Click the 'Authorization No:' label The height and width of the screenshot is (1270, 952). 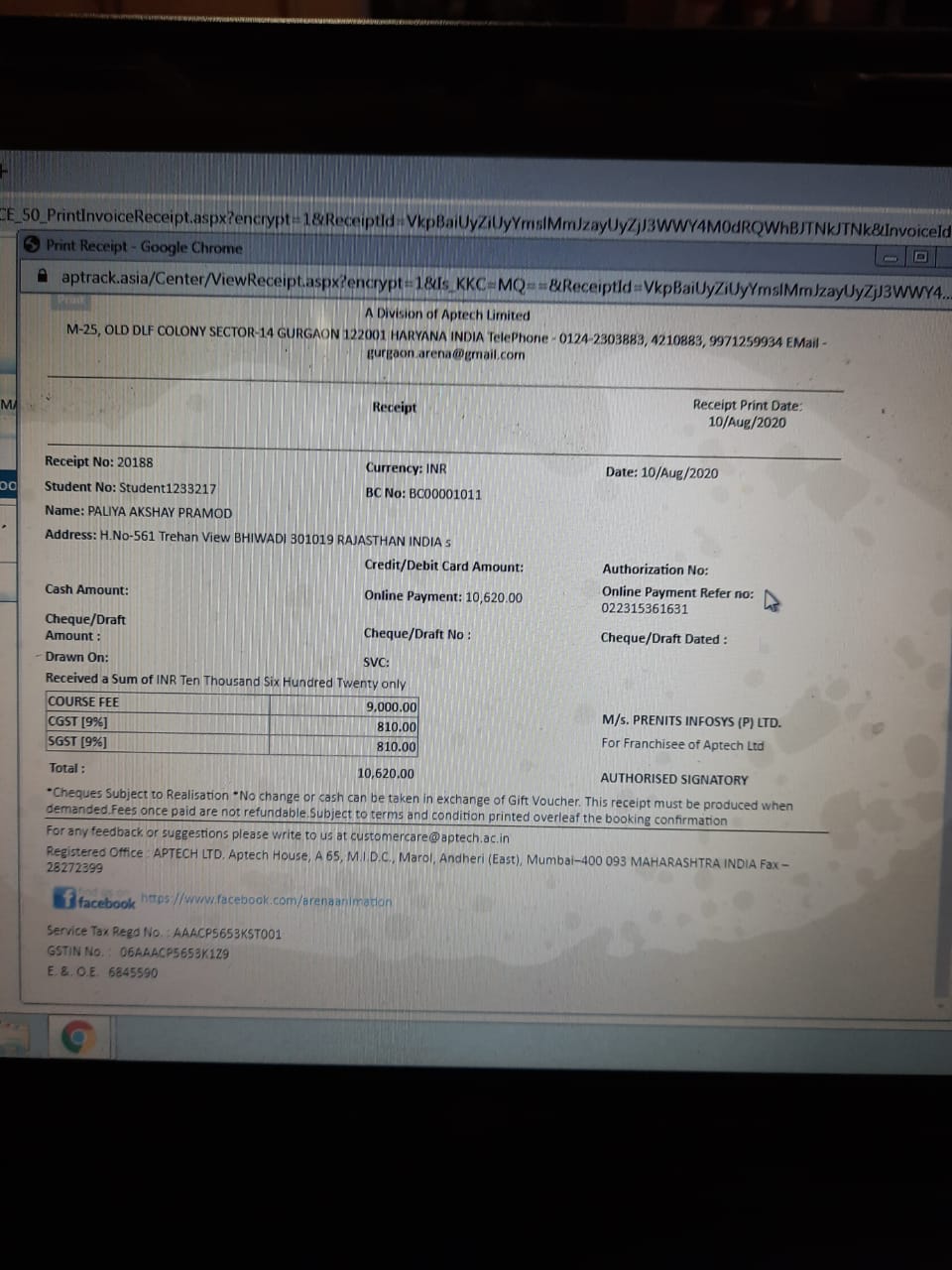pyautogui.click(x=655, y=570)
